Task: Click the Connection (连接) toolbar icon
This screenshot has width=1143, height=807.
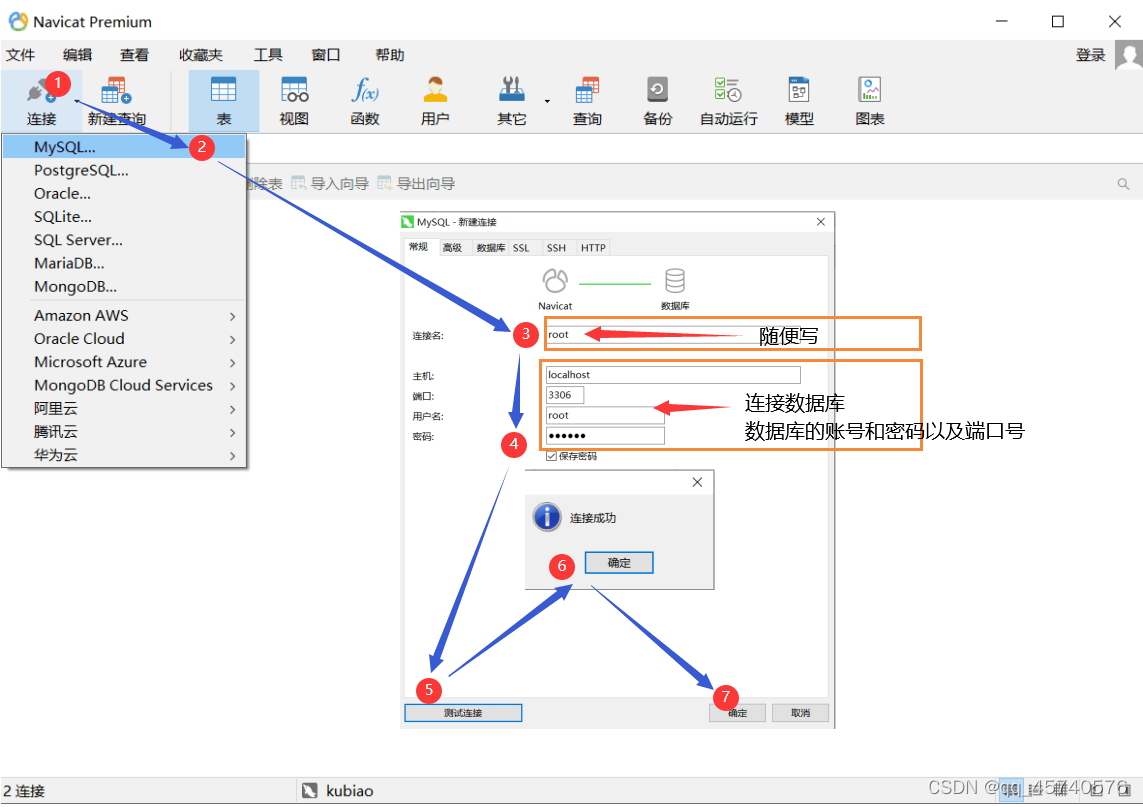Action: (x=41, y=101)
